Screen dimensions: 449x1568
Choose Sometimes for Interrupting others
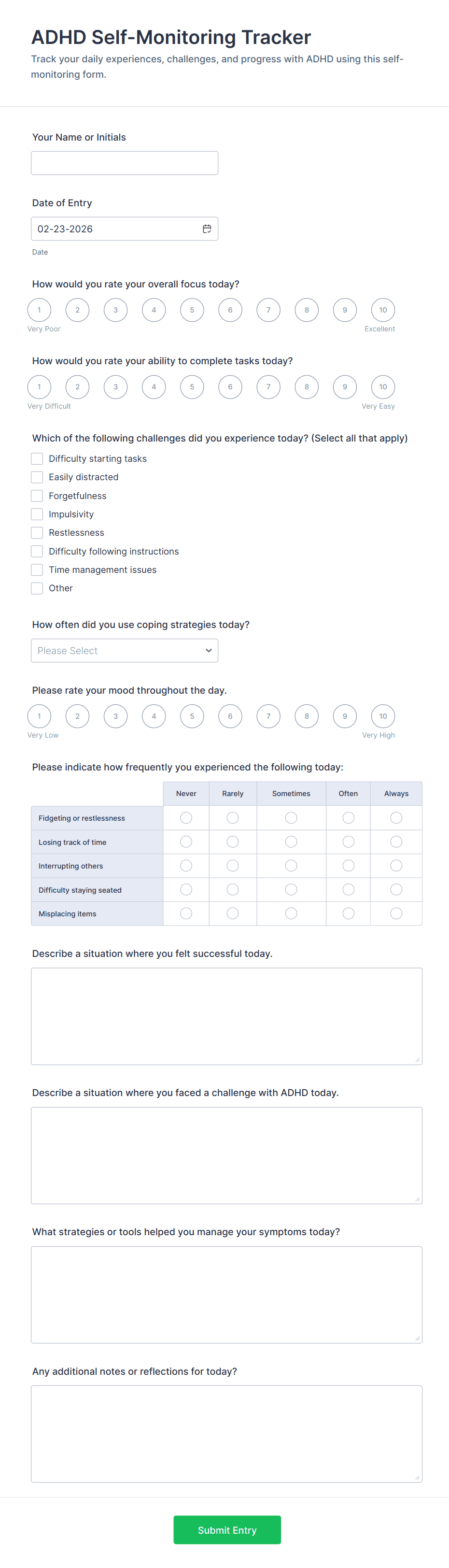point(292,866)
